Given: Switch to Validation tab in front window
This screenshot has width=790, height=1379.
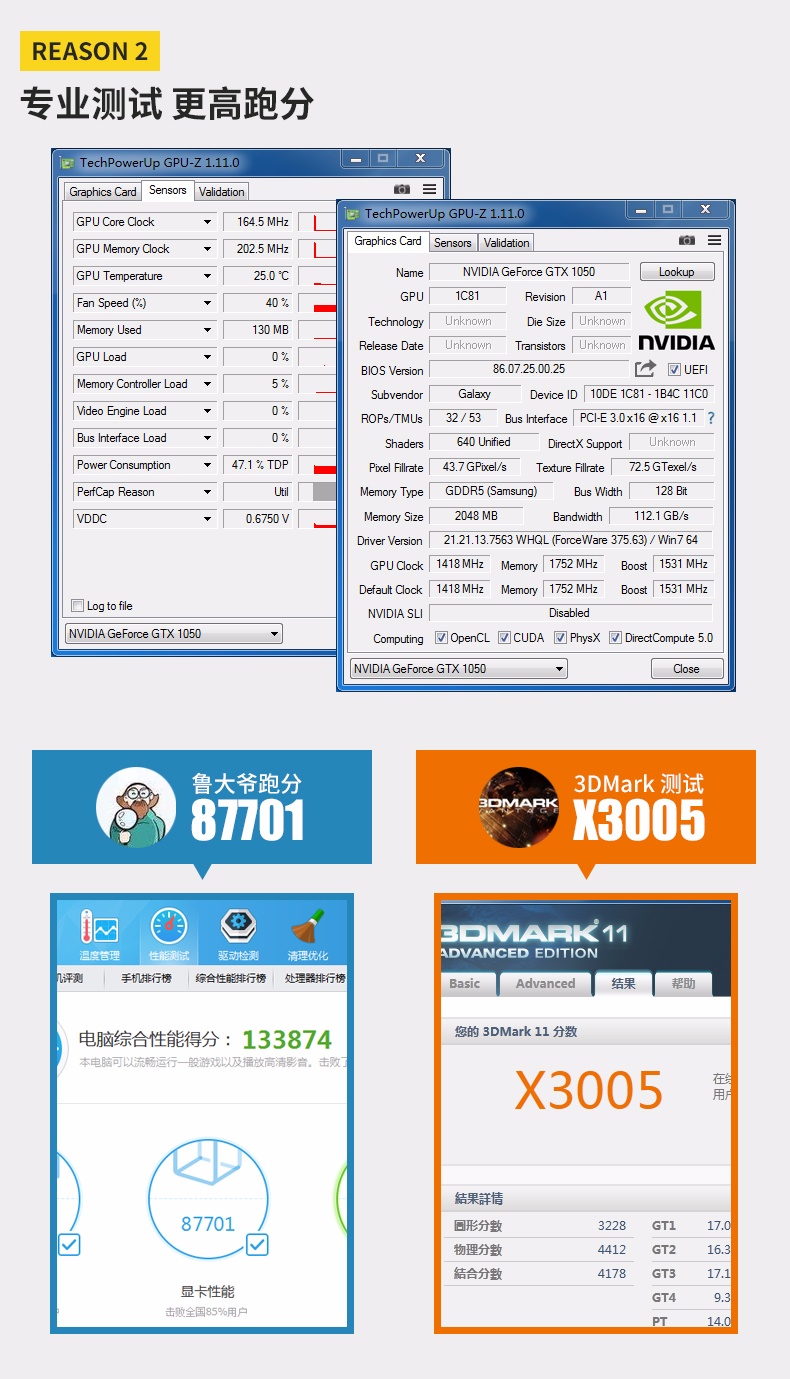Looking at the screenshot, I should (x=507, y=242).
